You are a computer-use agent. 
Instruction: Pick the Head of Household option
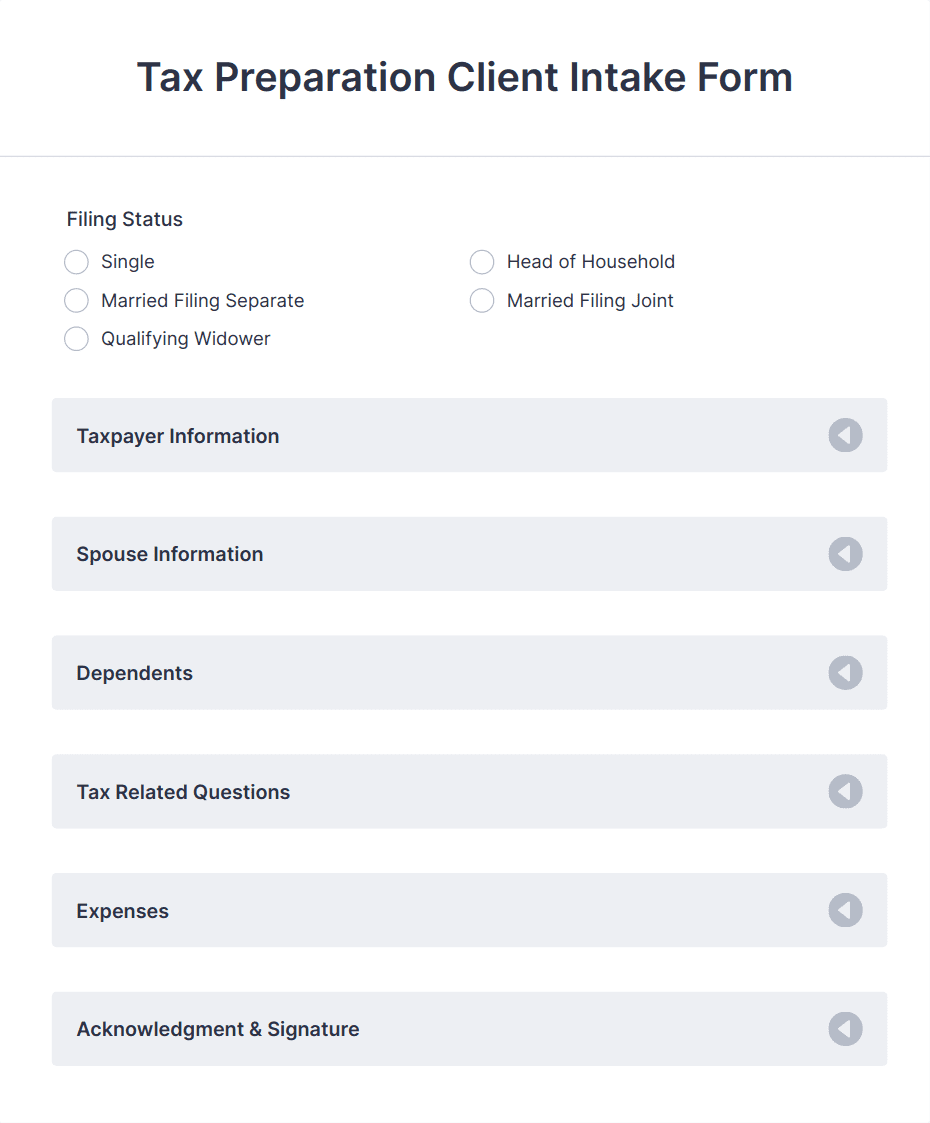(482, 262)
